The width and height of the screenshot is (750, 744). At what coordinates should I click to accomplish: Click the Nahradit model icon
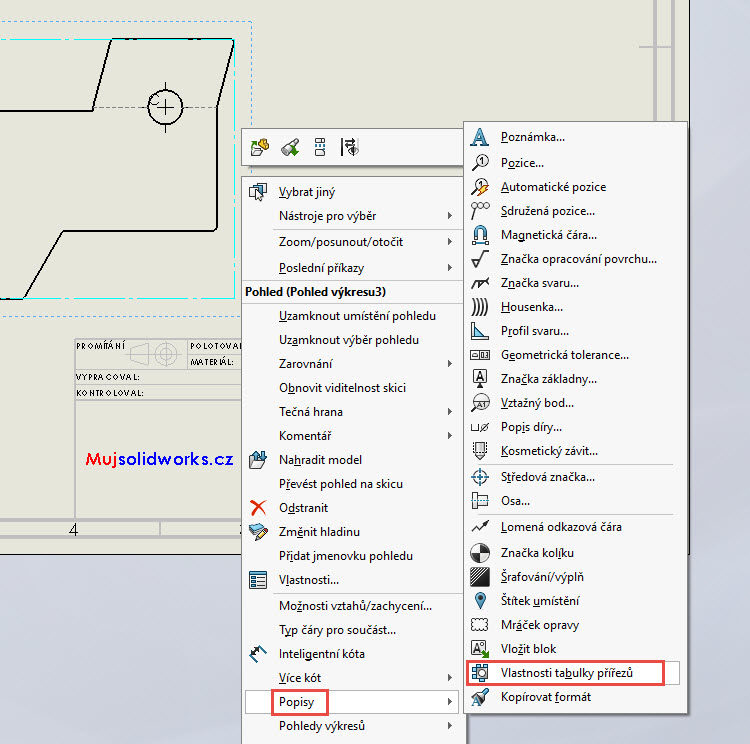coord(258,460)
